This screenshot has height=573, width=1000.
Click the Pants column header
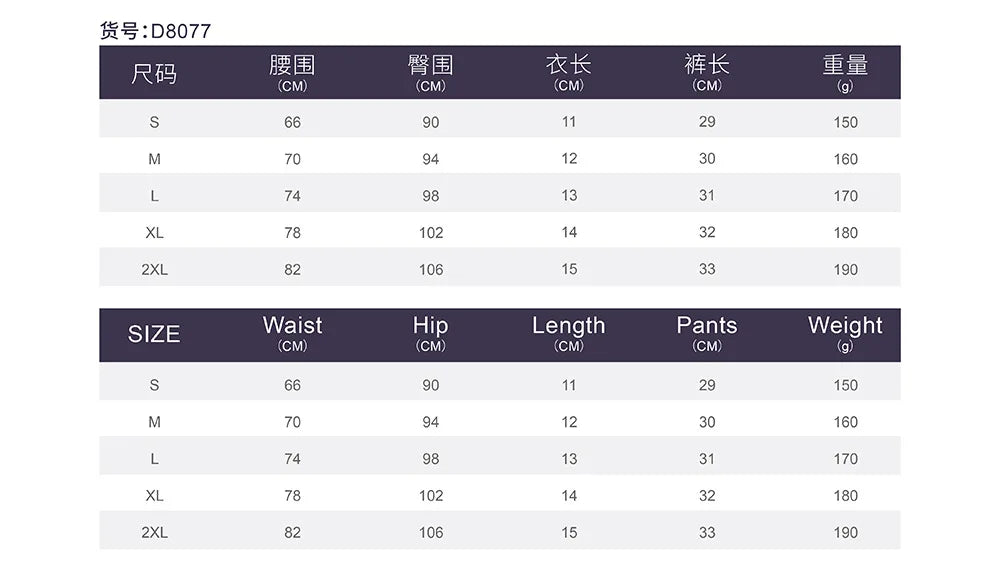pos(707,334)
